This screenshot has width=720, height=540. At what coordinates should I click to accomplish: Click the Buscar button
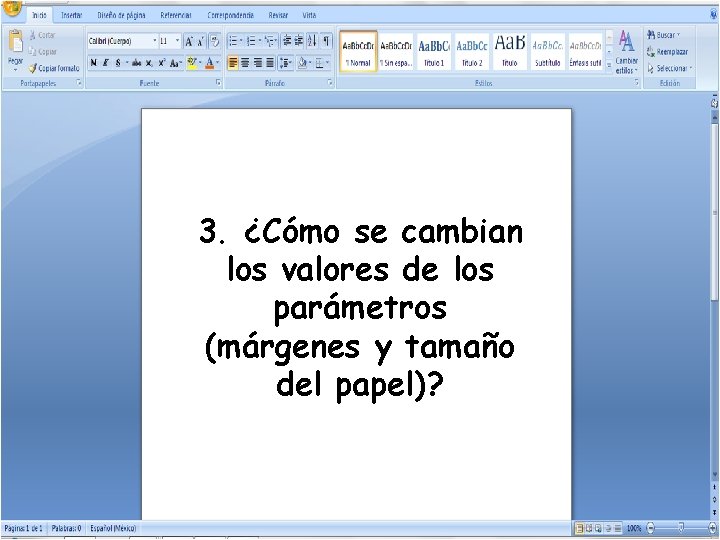click(x=664, y=35)
